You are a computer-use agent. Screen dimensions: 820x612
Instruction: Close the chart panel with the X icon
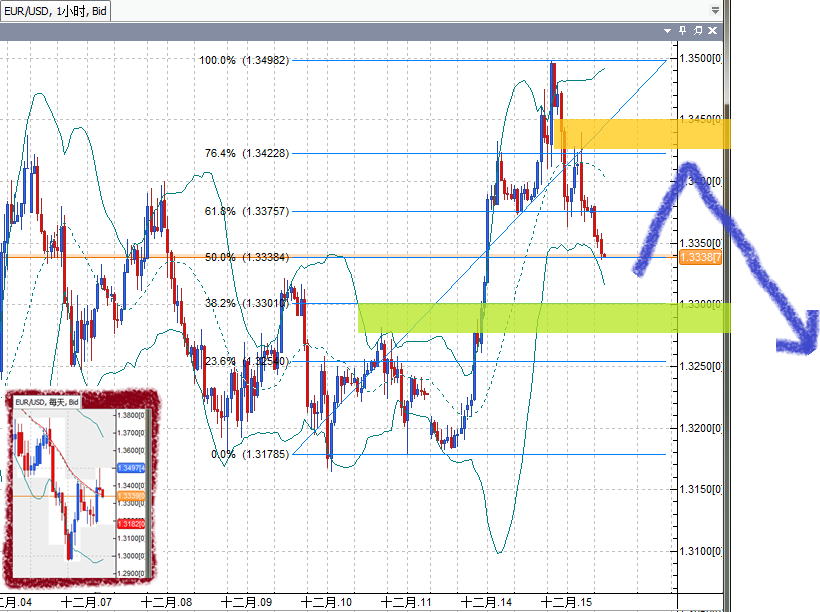coord(712,30)
